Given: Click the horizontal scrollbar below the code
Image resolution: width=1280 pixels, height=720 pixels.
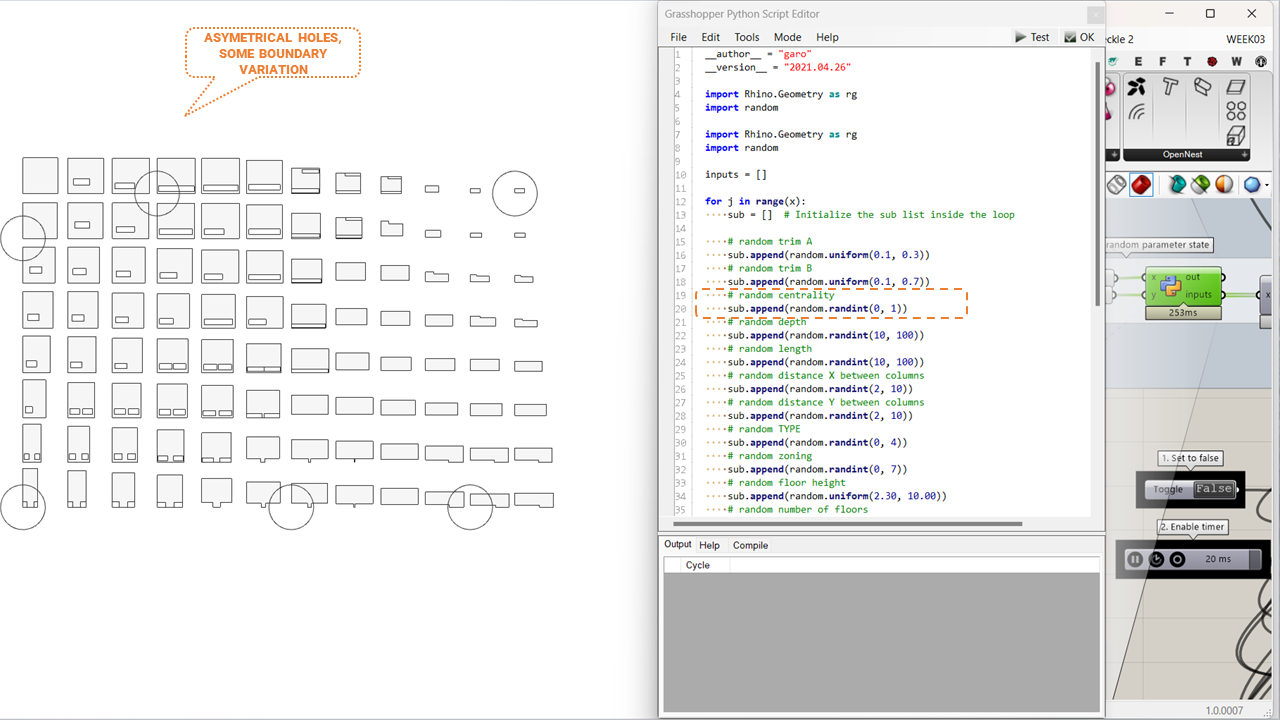Looking at the screenshot, I should (850, 523).
